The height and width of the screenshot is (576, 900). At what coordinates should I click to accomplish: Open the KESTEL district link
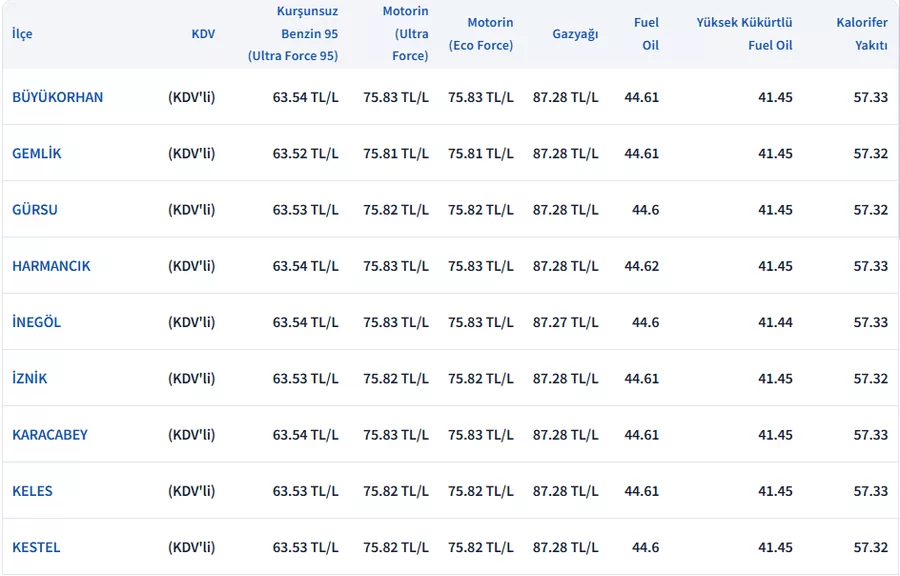pos(36,547)
